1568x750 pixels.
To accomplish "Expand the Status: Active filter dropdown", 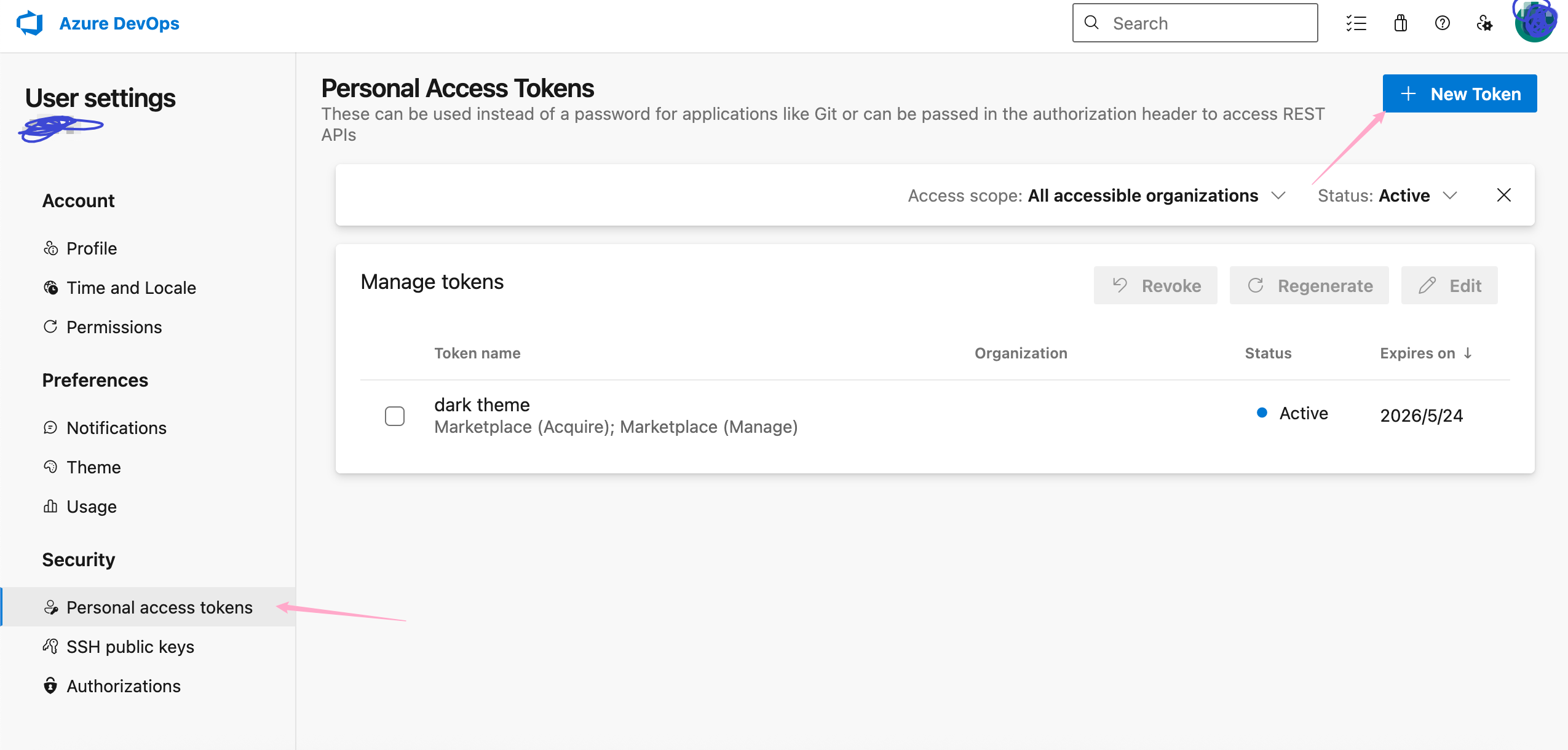I will point(1449,195).
